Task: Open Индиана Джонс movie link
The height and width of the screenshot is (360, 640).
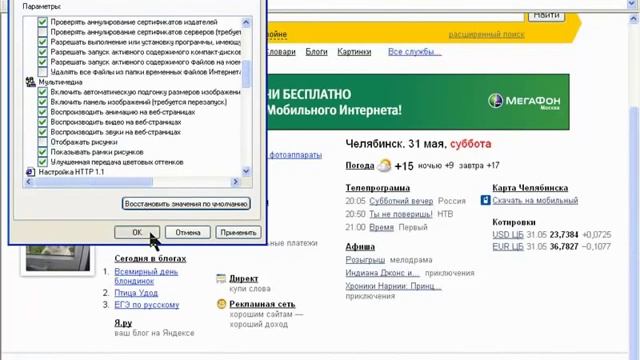Action: click(x=382, y=273)
